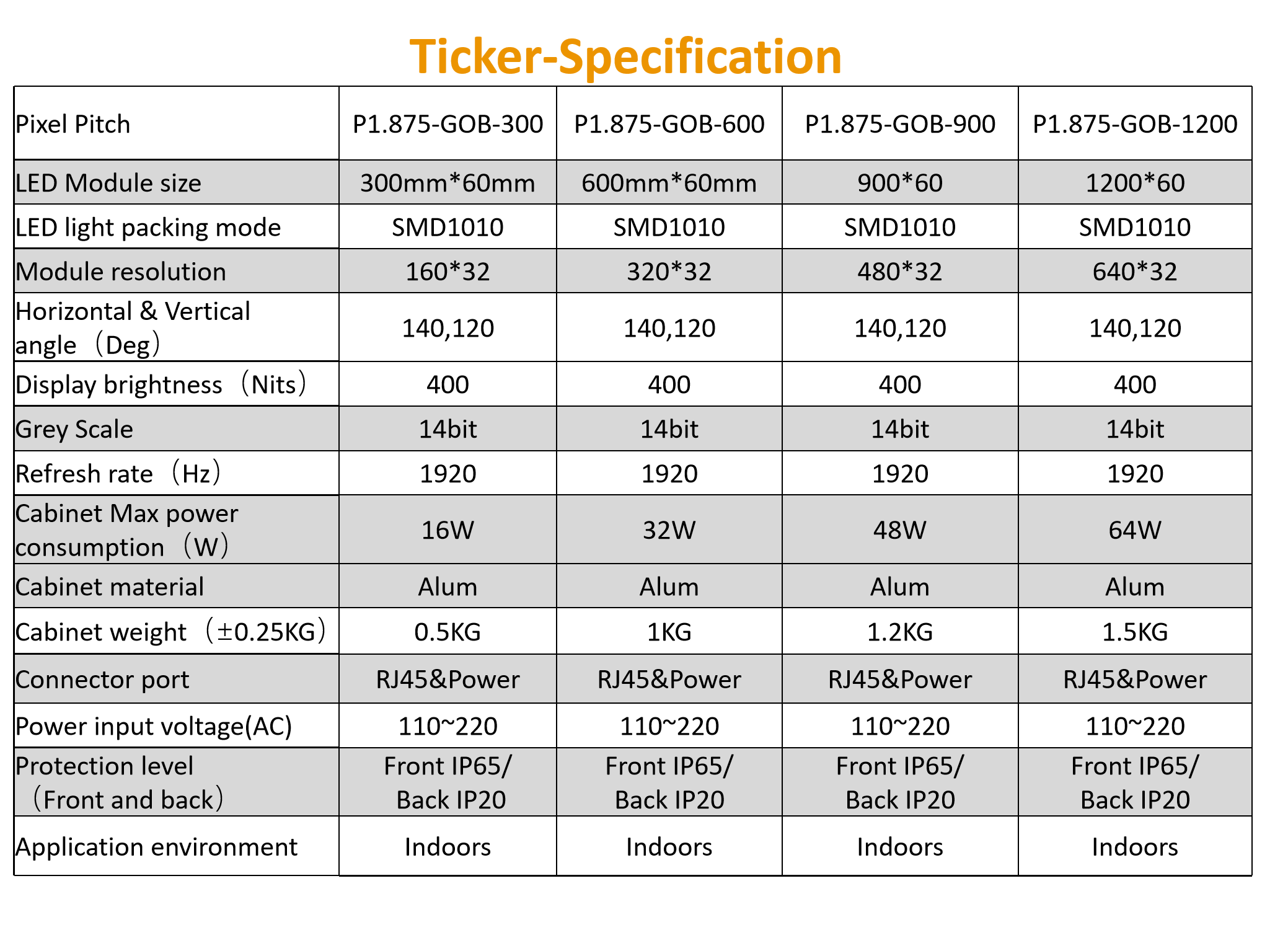Viewport: 1288px width, 948px height.
Task: Click the 0.5KG cabinet weight cell
Action: click(448, 632)
